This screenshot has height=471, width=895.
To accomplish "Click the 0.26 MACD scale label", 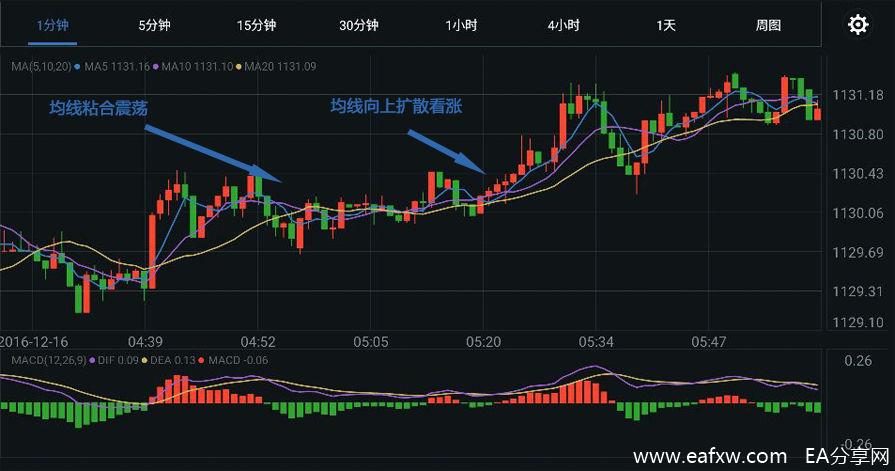I will pyautogui.click(x=858, y=361).
